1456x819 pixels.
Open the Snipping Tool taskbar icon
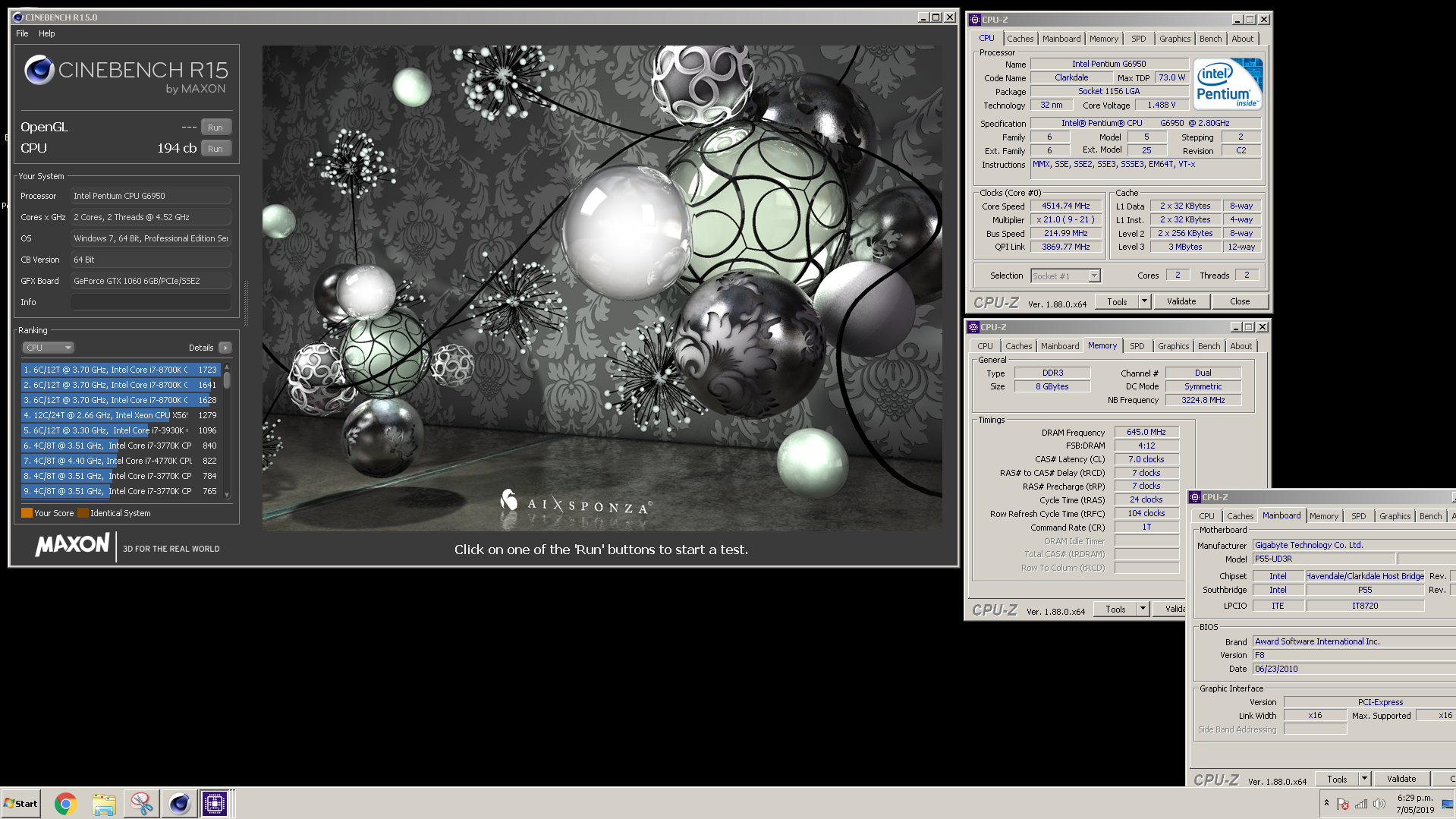pyautogui.click(x=141, y=803)
